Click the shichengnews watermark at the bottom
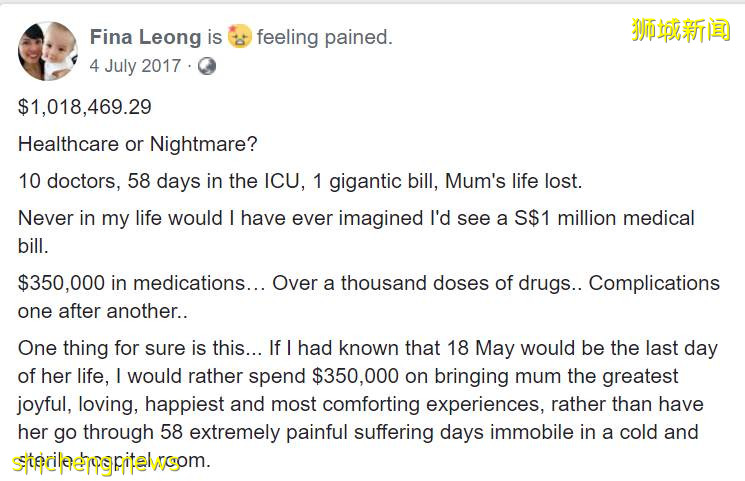This screenshot has height=481, width=745. point(95,462)
